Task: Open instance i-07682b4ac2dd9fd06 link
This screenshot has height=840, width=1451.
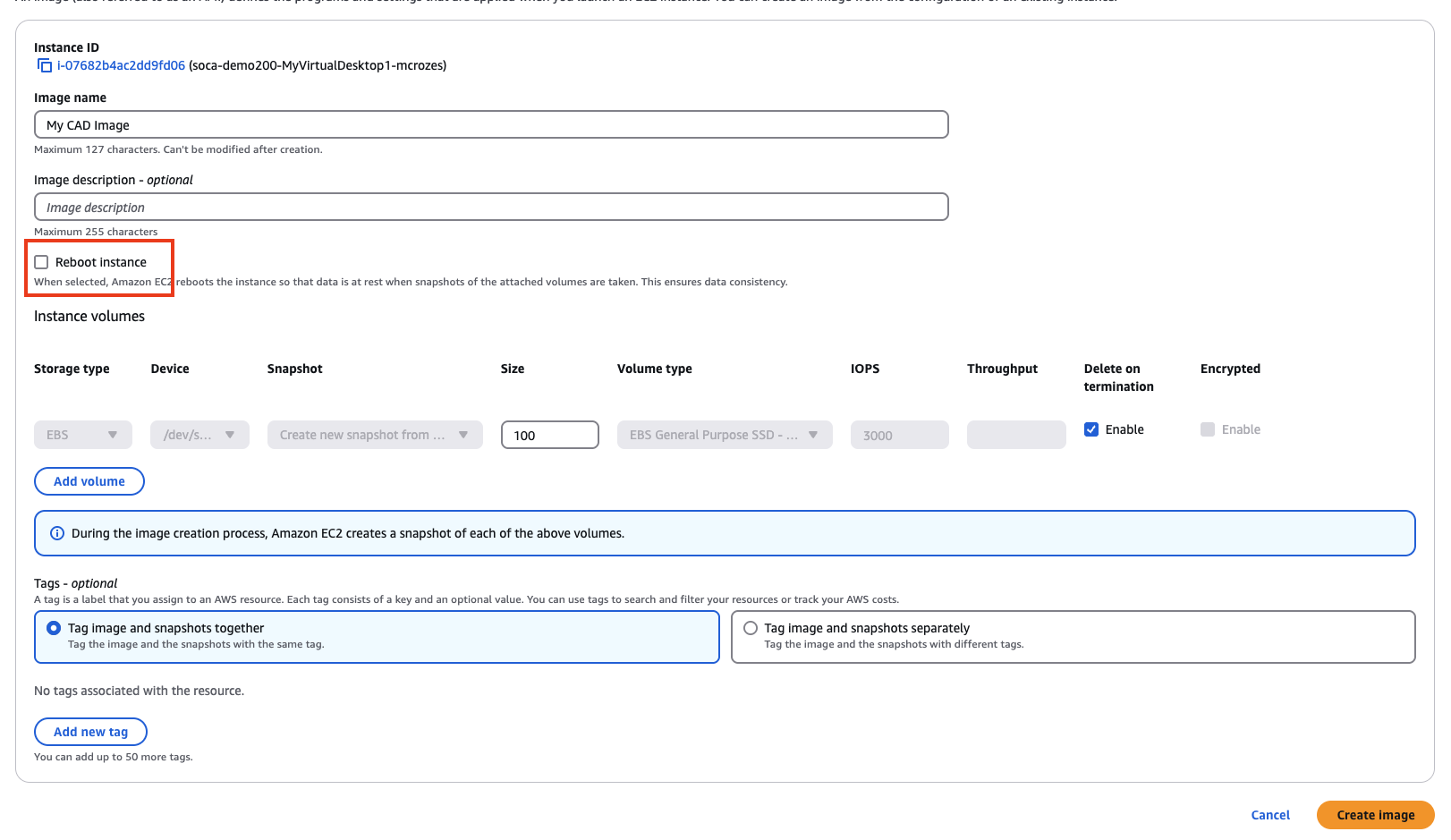Action: tap(121, 65)
